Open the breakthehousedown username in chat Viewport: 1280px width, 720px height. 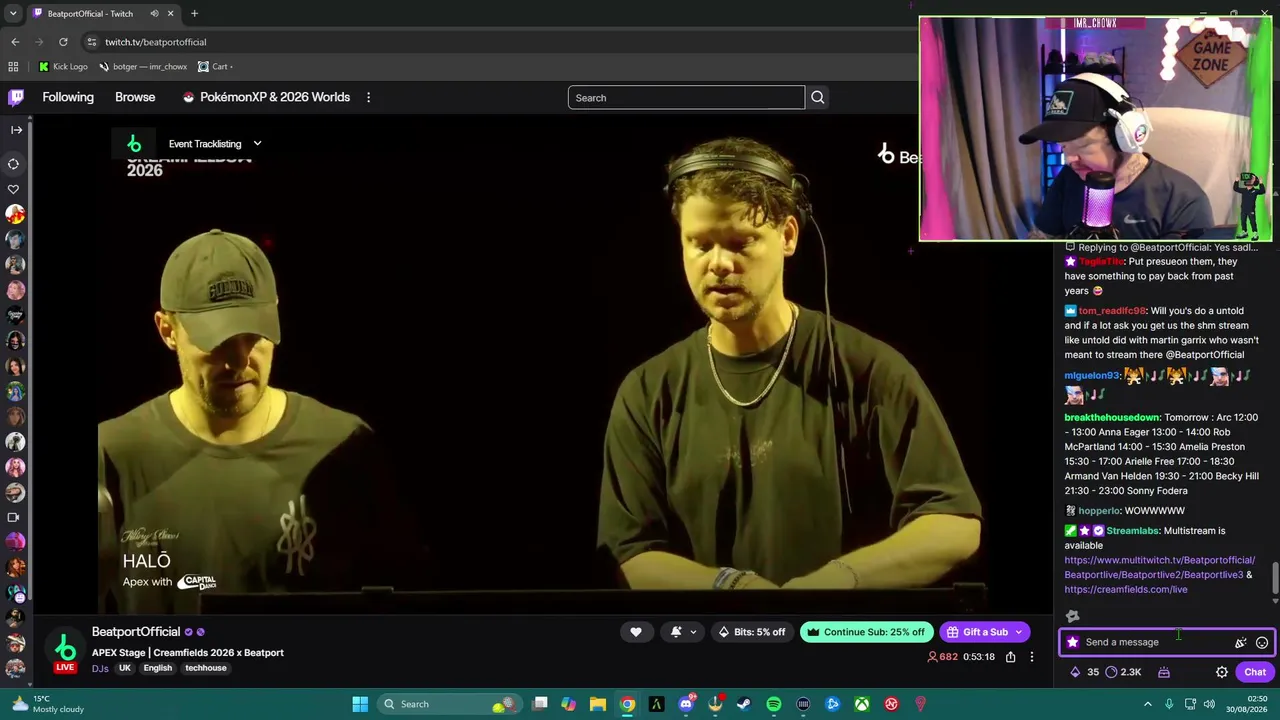coord(1112,417)
